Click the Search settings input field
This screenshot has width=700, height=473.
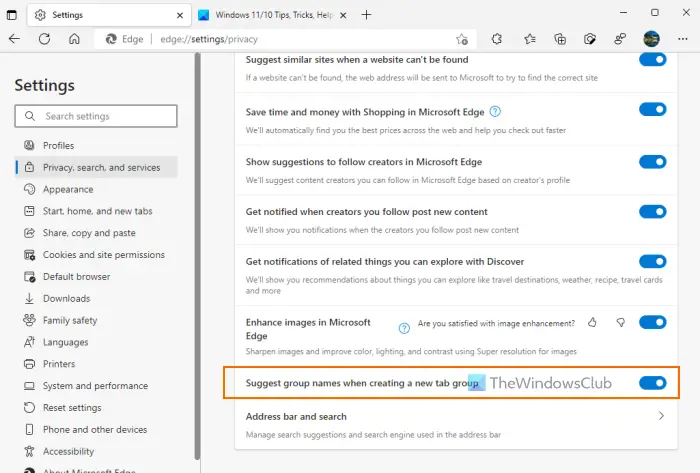coord(96,116)
